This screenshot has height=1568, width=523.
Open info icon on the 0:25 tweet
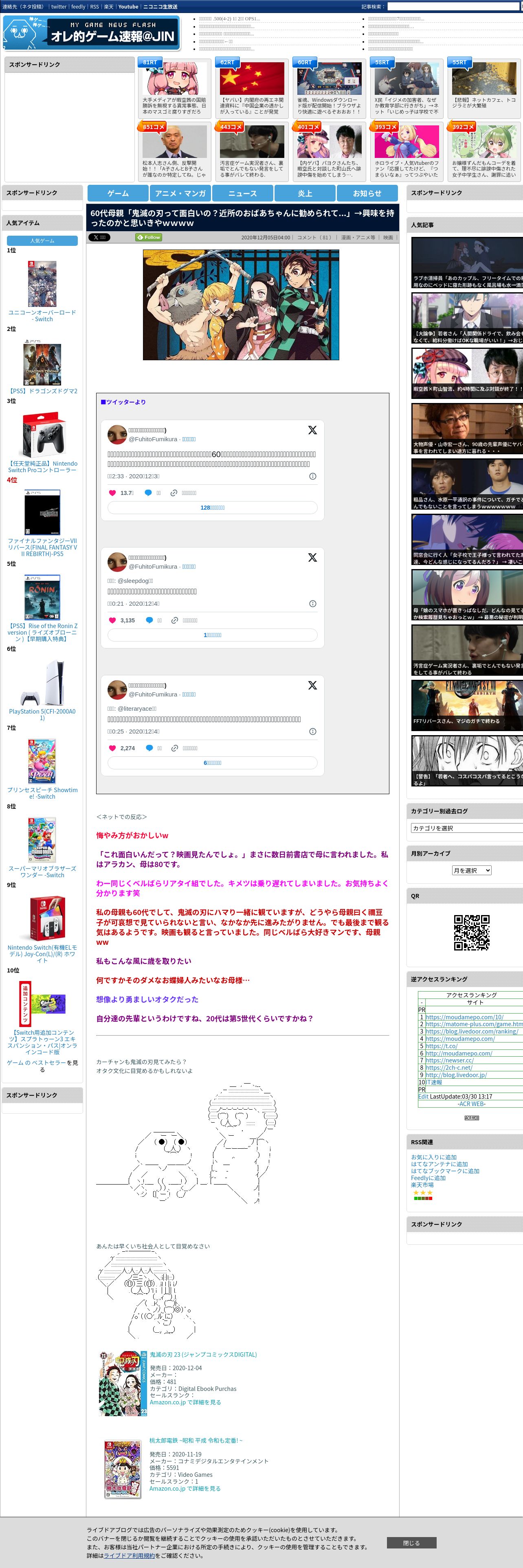click(312, 731)
